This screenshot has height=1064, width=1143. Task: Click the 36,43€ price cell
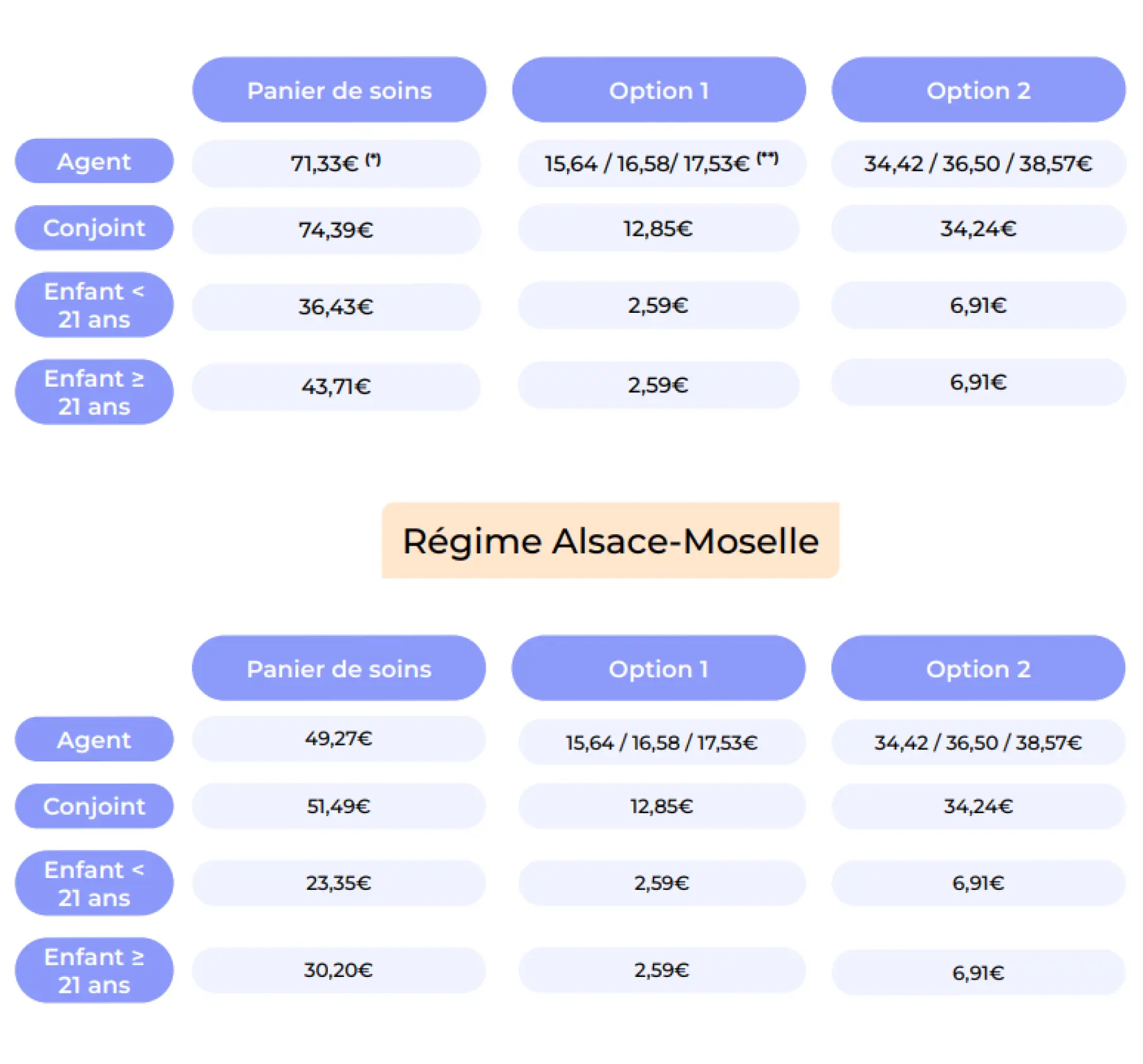[x=336, y=307]
